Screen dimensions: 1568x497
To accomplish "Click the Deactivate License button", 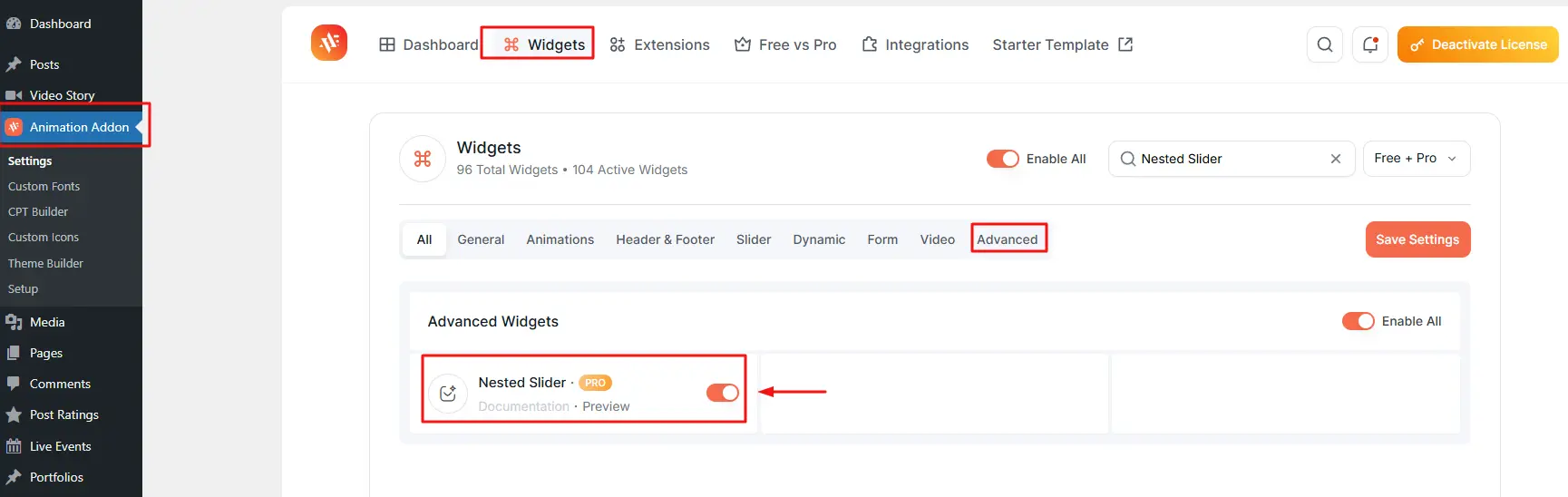I will pos(1478,44).
